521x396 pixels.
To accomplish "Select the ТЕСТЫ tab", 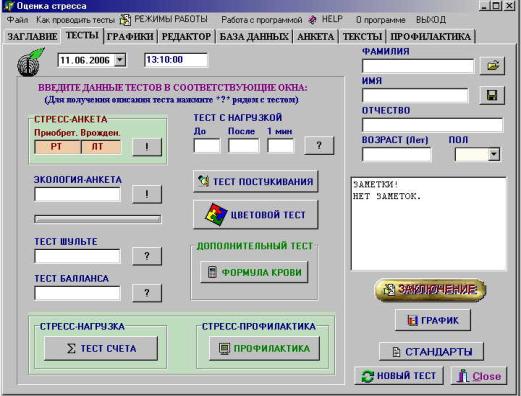I will point(82,35).
